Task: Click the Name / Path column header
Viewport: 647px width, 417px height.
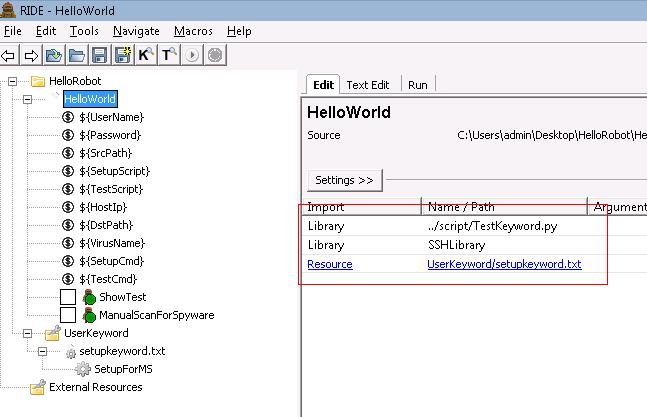Action: coord(504,207)
